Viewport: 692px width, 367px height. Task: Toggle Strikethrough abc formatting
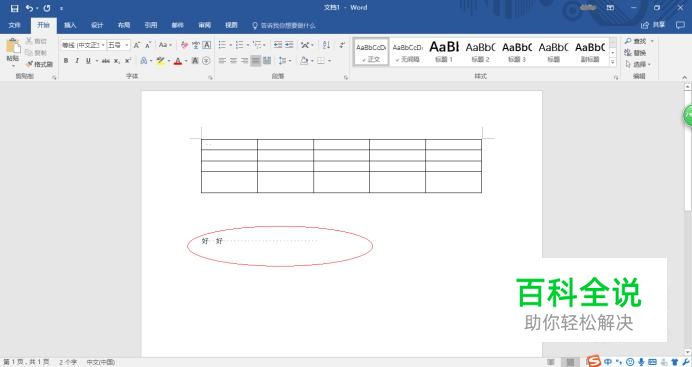[x=106, y=61]
